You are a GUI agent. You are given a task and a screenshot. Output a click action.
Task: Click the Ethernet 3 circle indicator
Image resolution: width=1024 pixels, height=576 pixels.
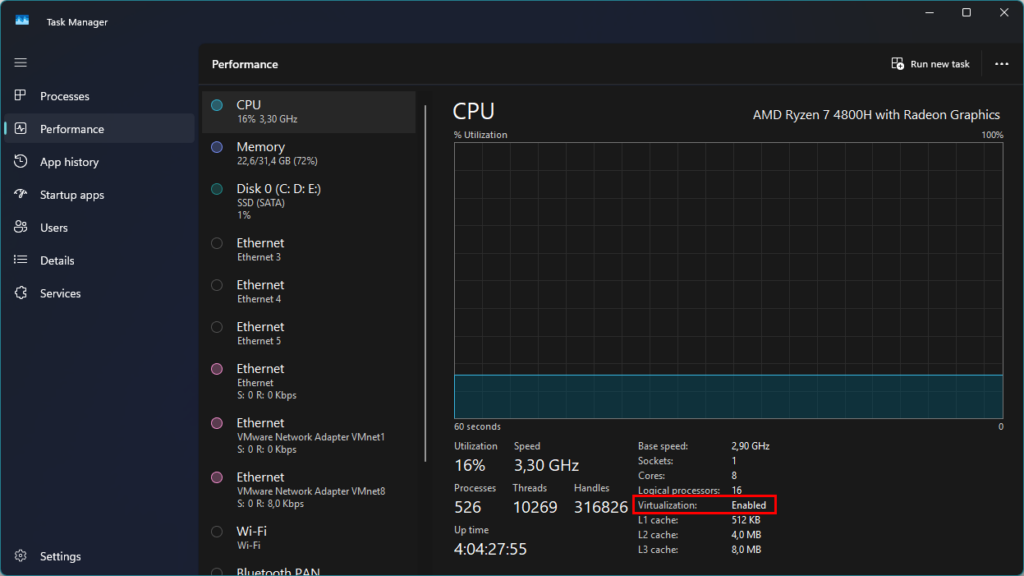[217, 243]
